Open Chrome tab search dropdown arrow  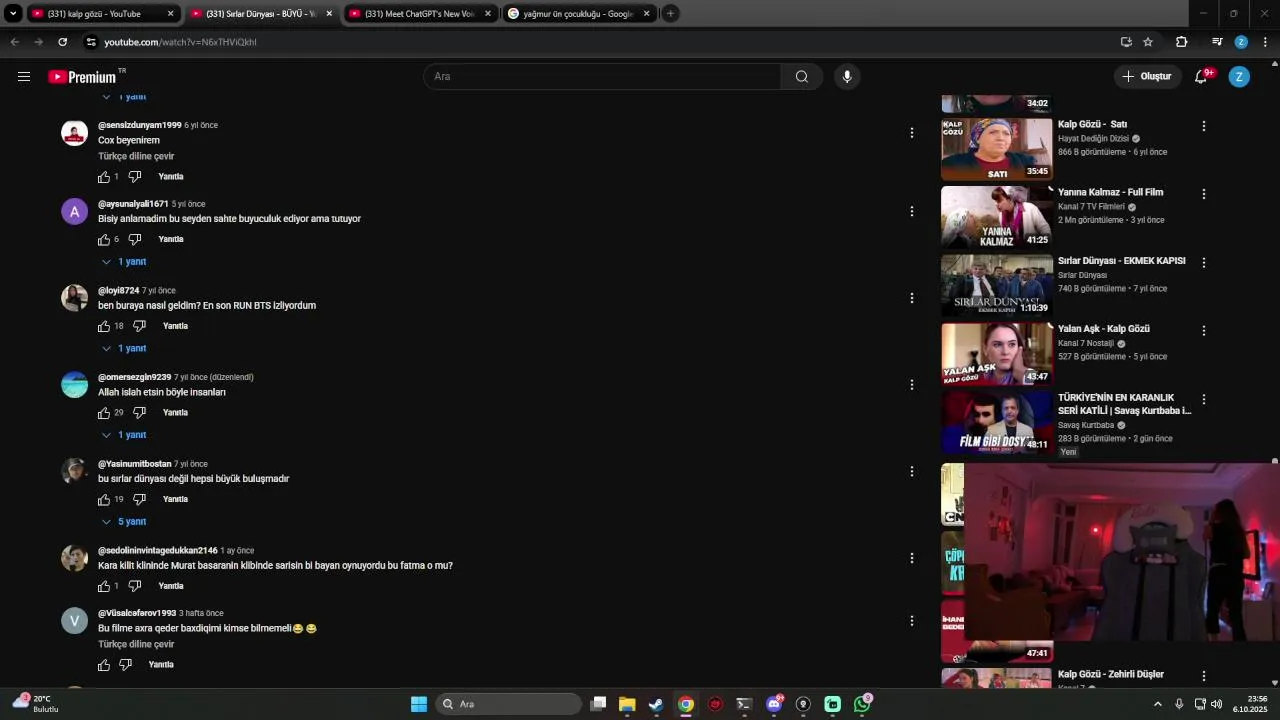click(13, 14)
